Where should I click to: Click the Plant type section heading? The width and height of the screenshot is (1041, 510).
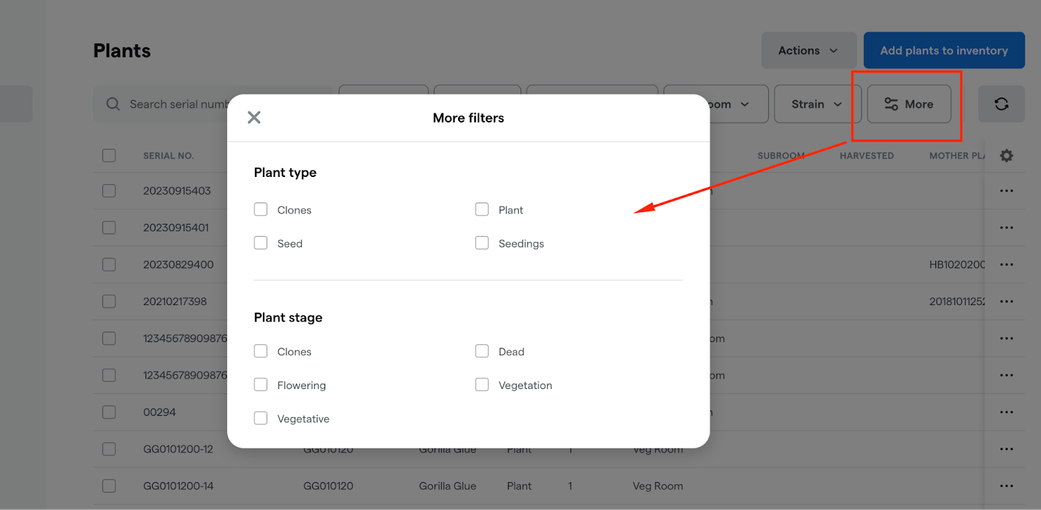click(x=285, y=173)
